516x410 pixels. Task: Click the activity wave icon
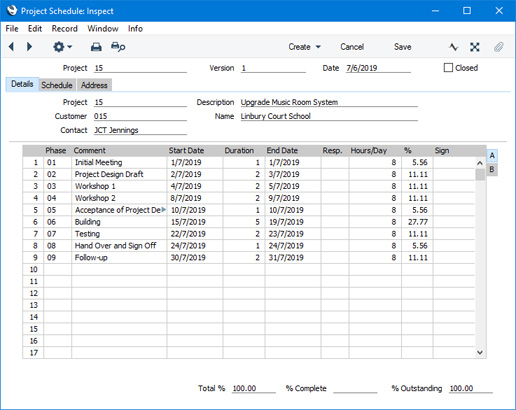453,47
